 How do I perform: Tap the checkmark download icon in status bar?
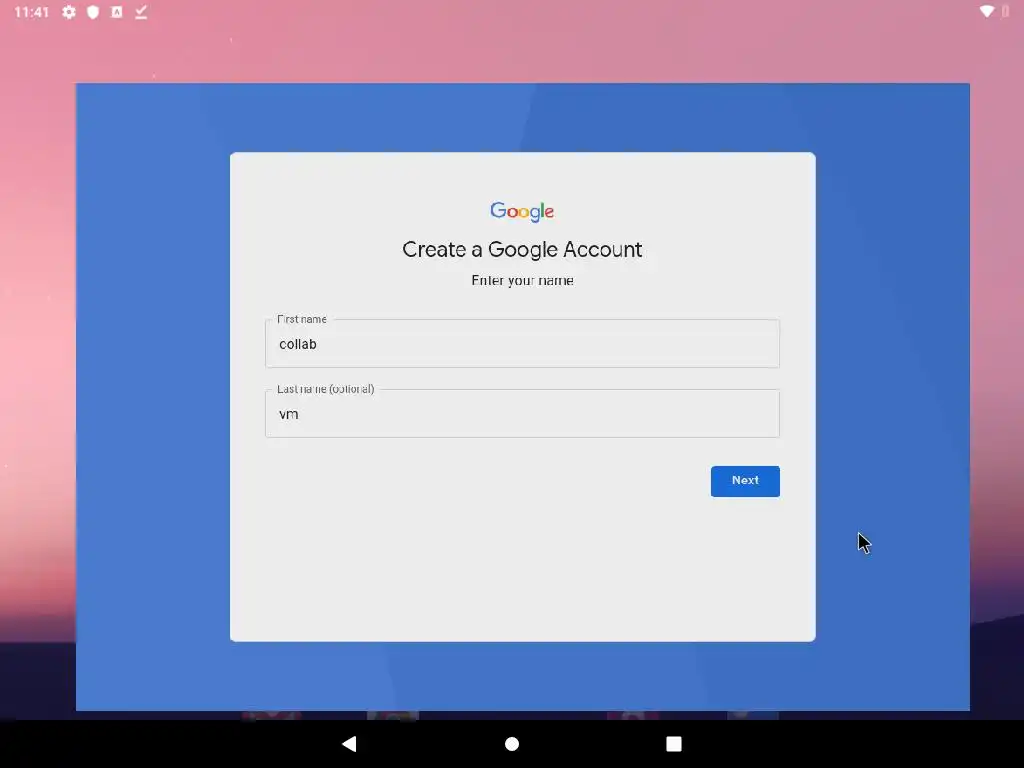(141, 12)
